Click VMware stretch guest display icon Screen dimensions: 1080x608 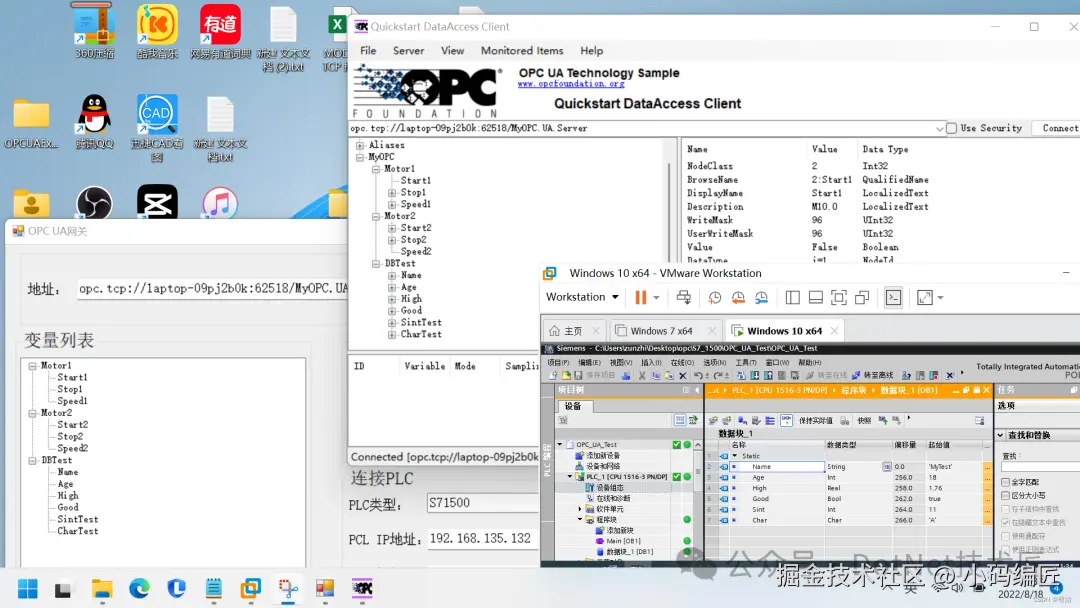[924, 297]
